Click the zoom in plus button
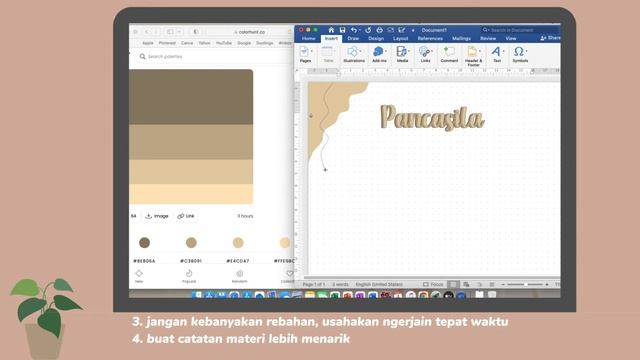Image resolution: width=640 pixels, height=360 pixels. pyautogui.click(x=547, y=284)
